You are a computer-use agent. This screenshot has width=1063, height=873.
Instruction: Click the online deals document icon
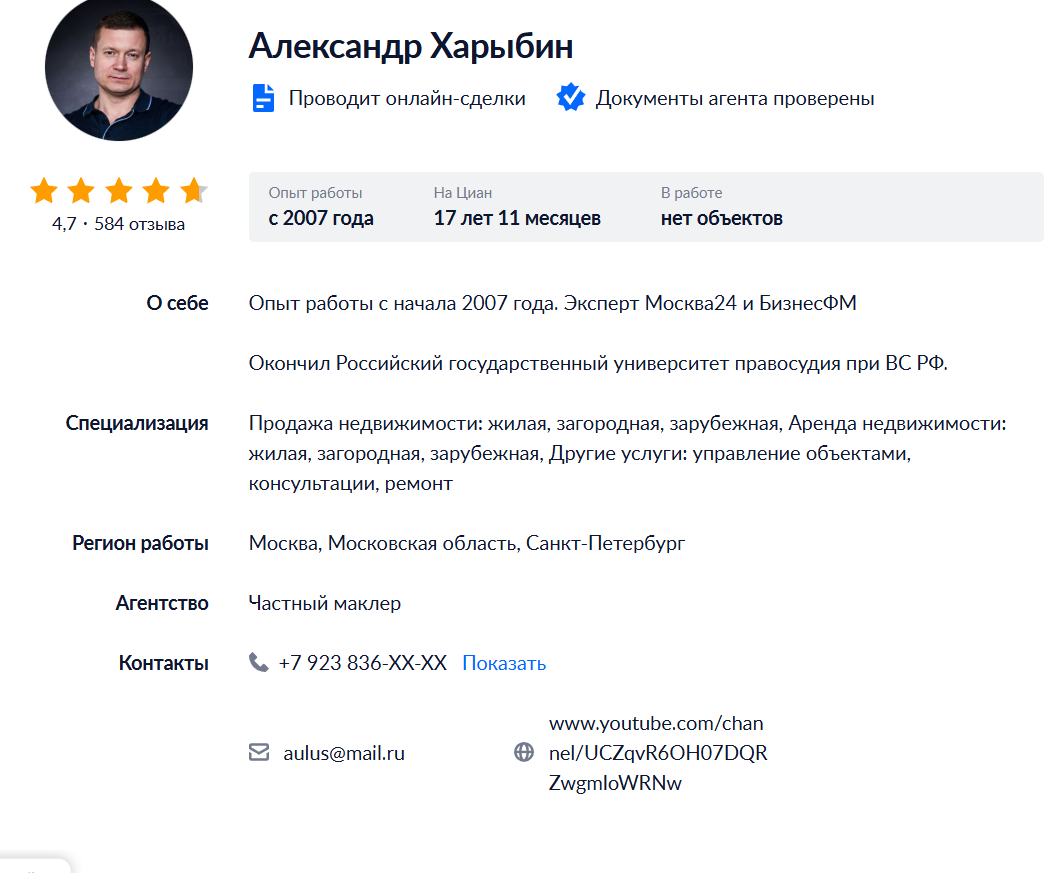[x=263, y=99]
